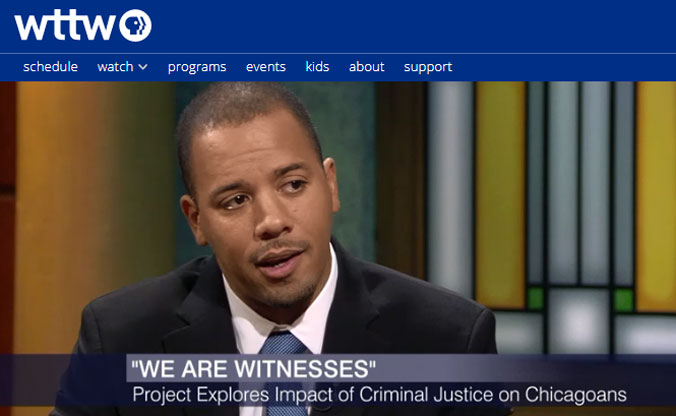The height and width of the screenshot is (416, 676).
Task: Click the wttw wordmark logo
Action: coord(66,27)
